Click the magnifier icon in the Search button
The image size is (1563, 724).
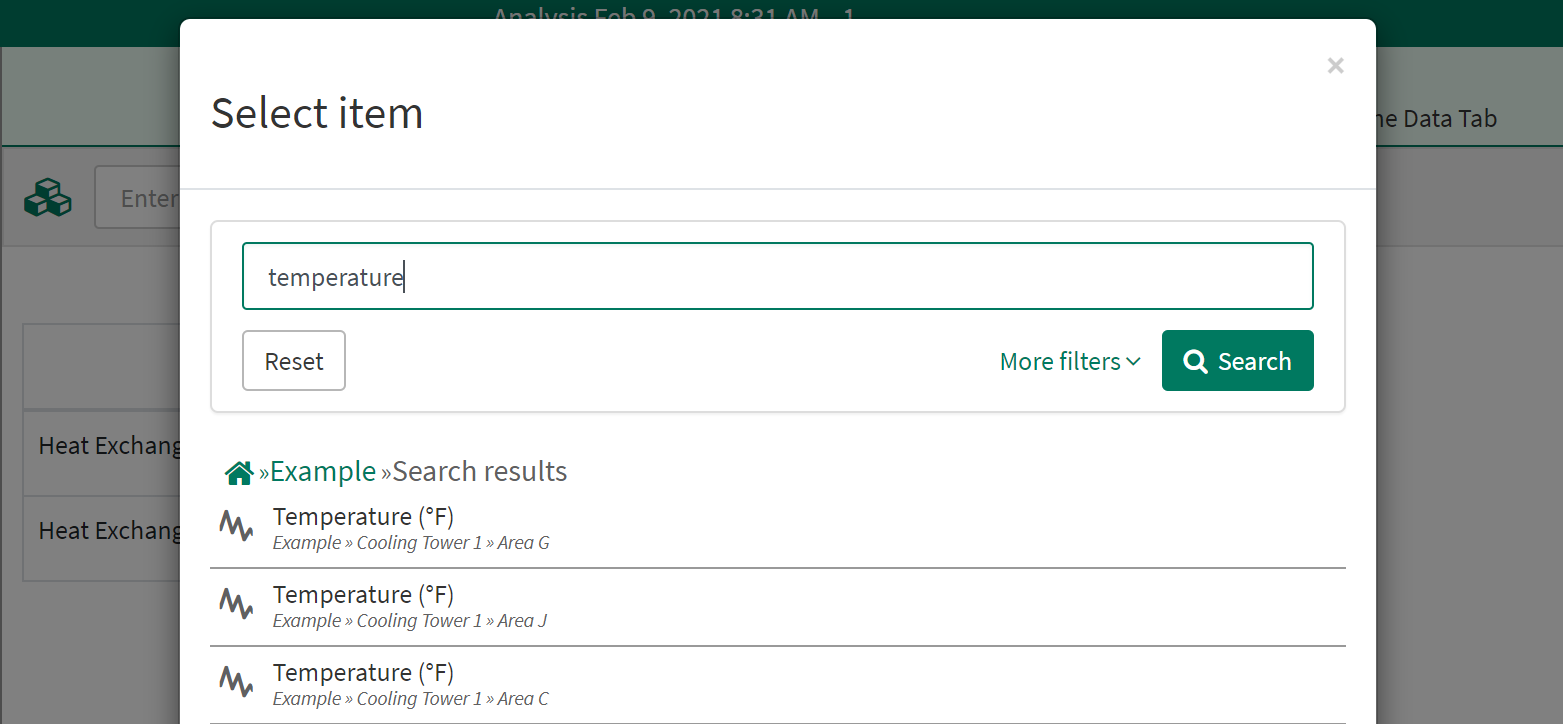pos(1194,361)
